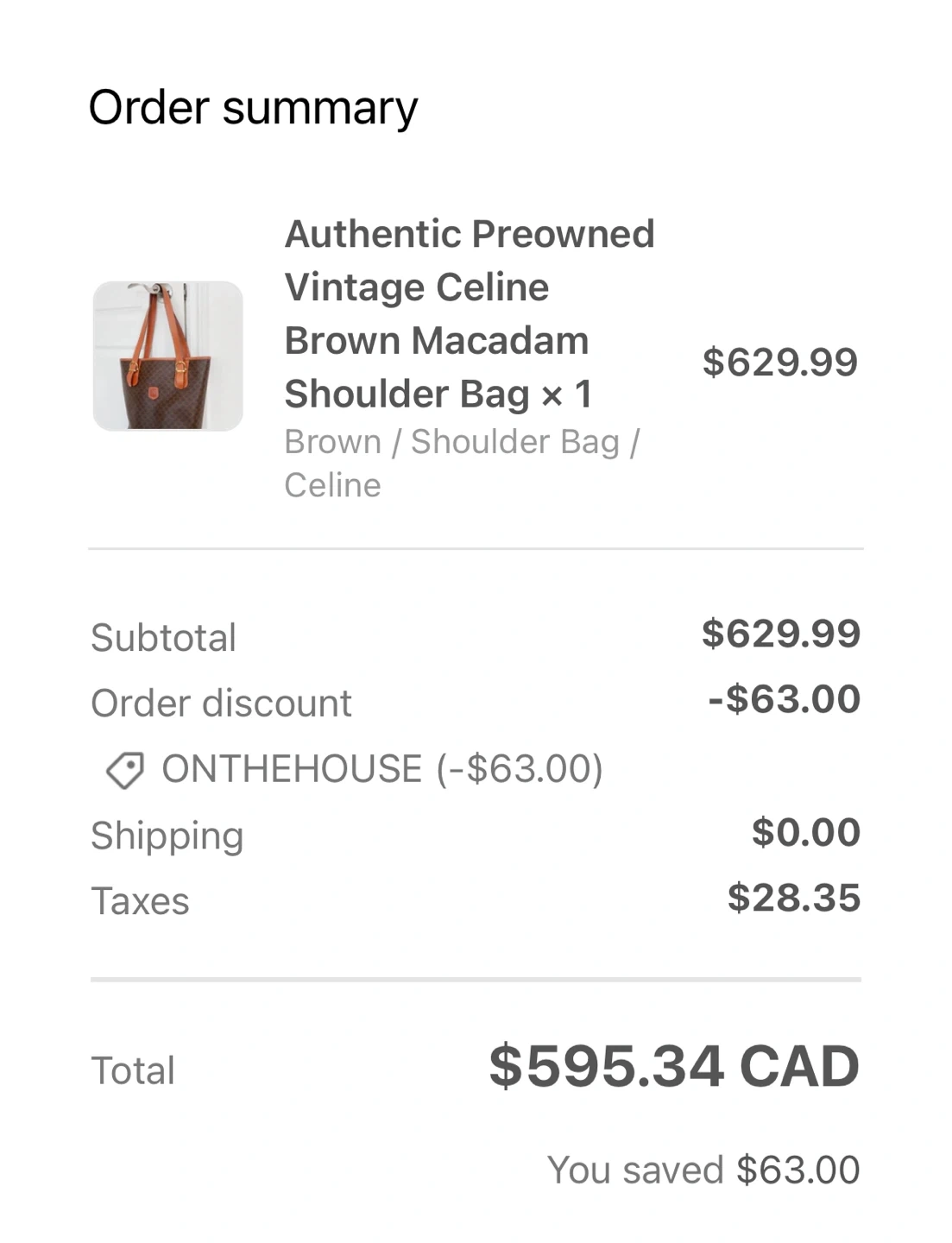Open the Celine bag product thumbnail
The height and width of the screenshot is (1243, 952).
pos(168,356)
